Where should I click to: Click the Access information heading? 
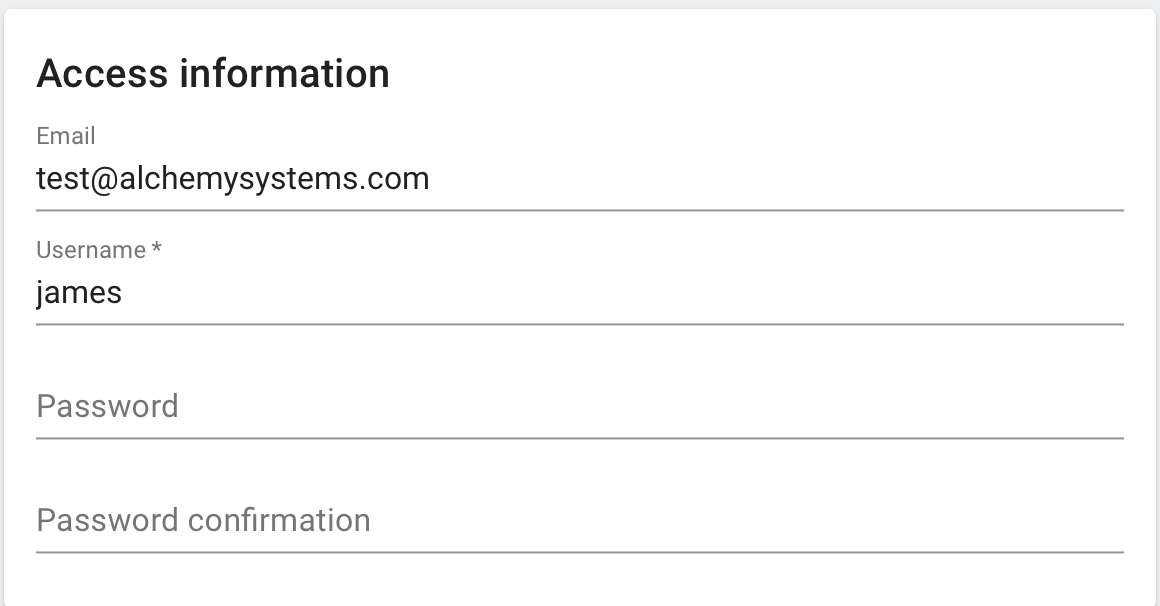(x=213, y=75)
